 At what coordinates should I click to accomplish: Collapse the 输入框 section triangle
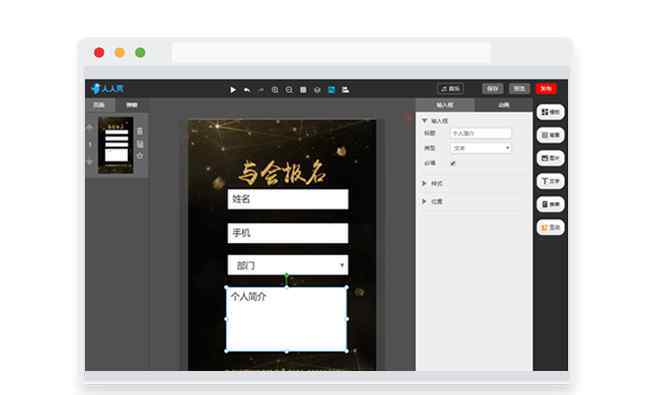point(425,121)
